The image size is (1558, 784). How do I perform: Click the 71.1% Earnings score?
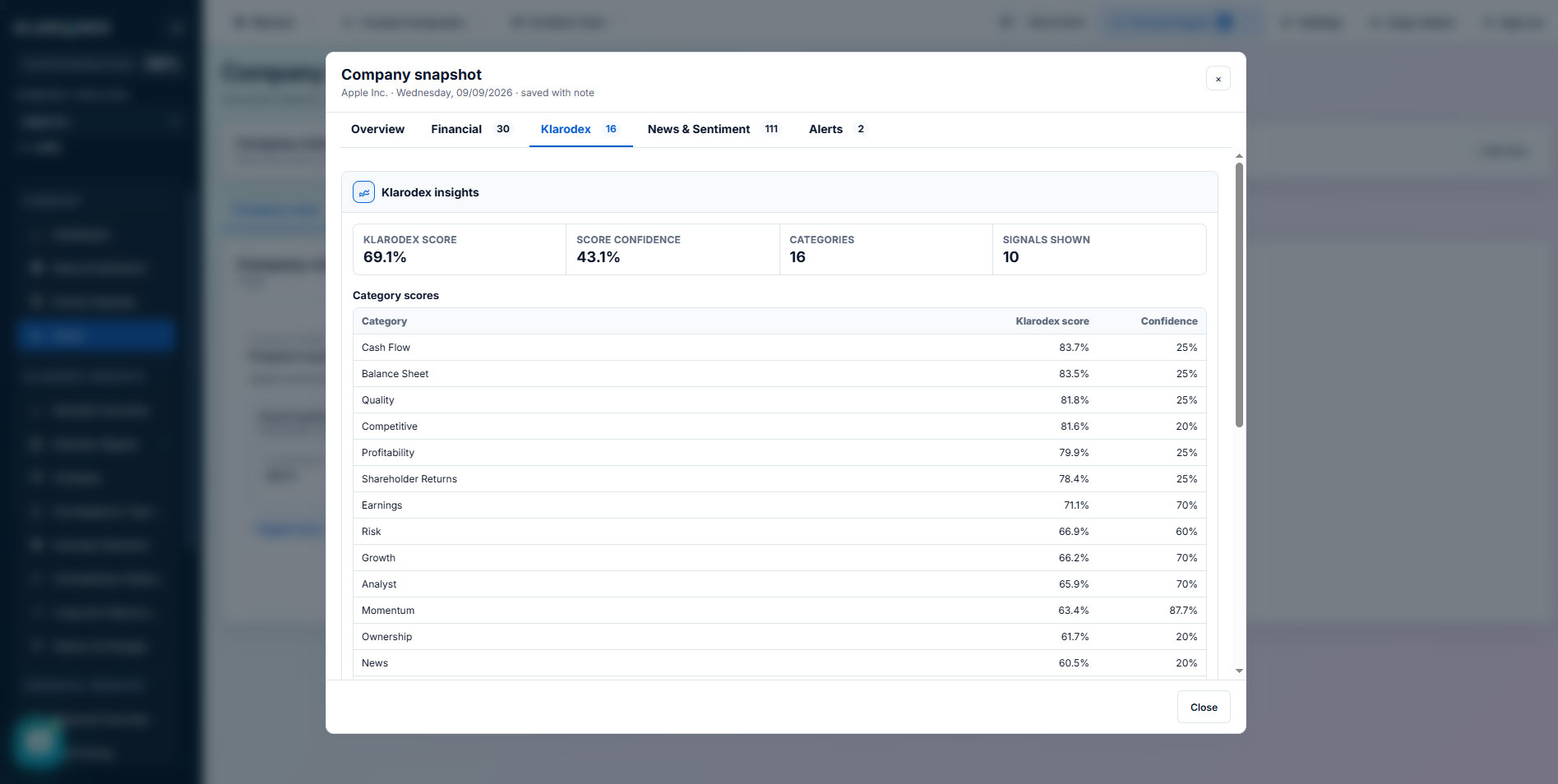[1076, 505]
